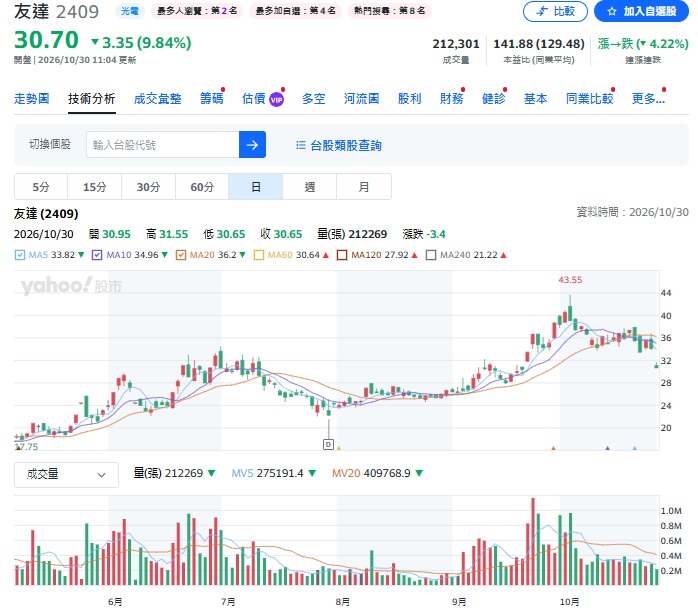The height and width of the screenshot is (613, 698).
Task: Click the list icon beside 台股類股查詢
Action: 300,145
